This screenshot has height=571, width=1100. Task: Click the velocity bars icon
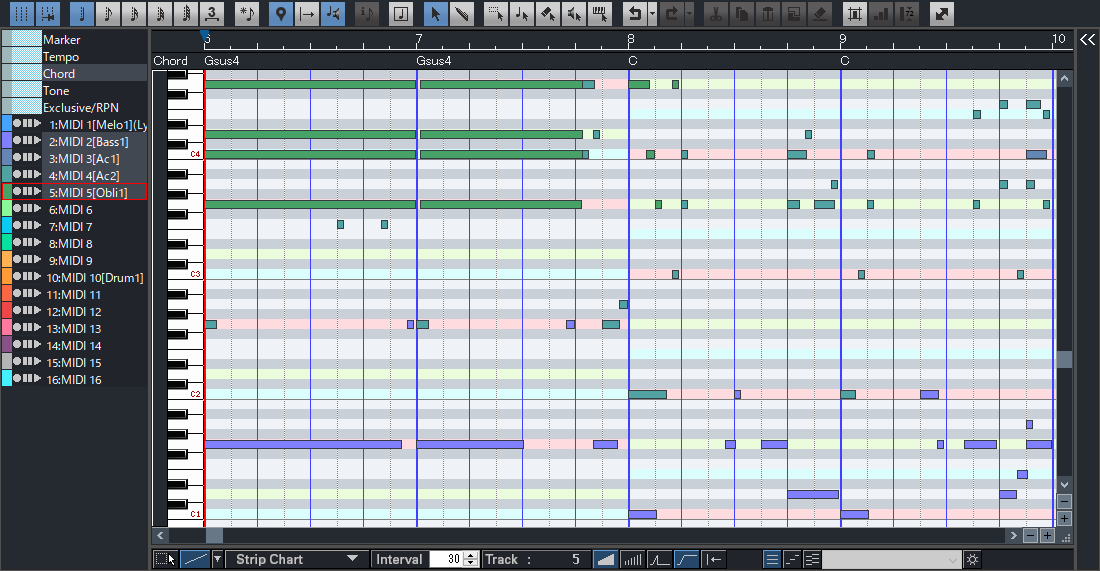click(x=880, y=13)
